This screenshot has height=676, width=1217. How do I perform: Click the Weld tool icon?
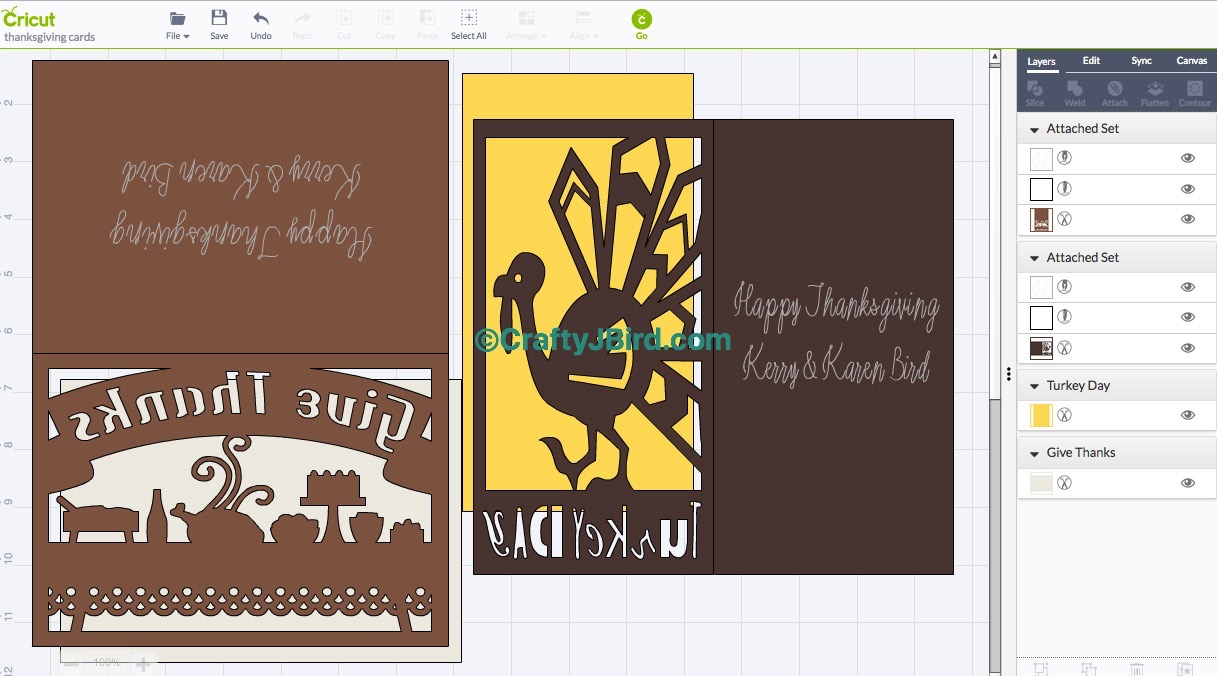(1075, 90)
